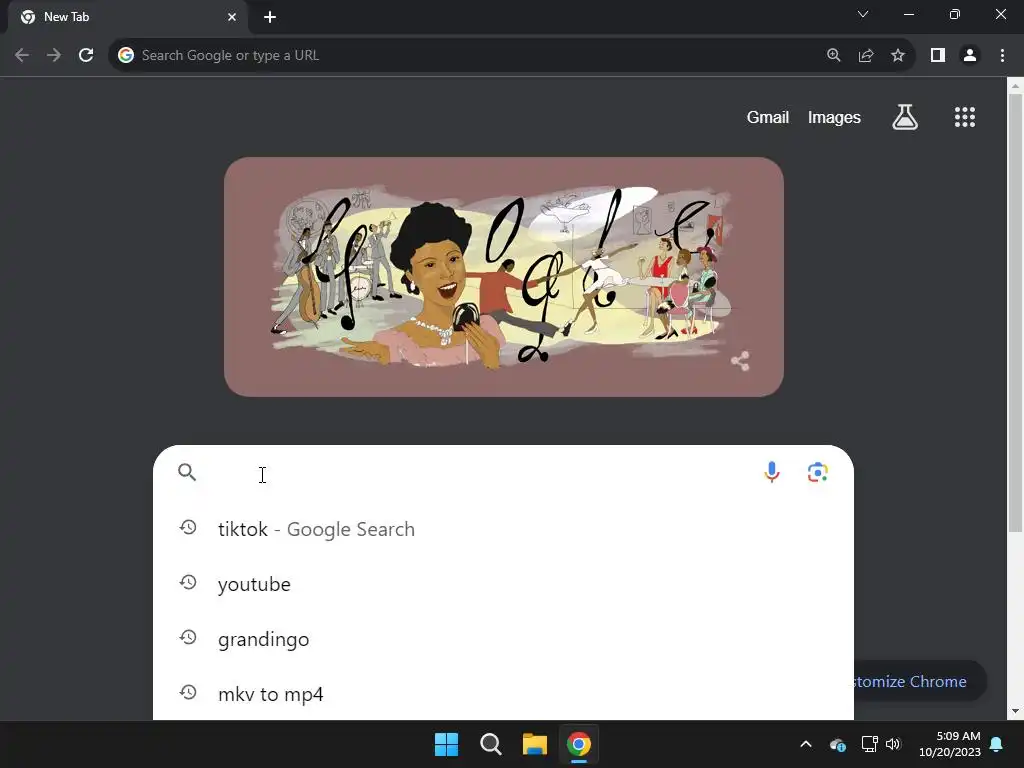
Task: Click the scrollbar down arrow
Action: (1015, 711)
